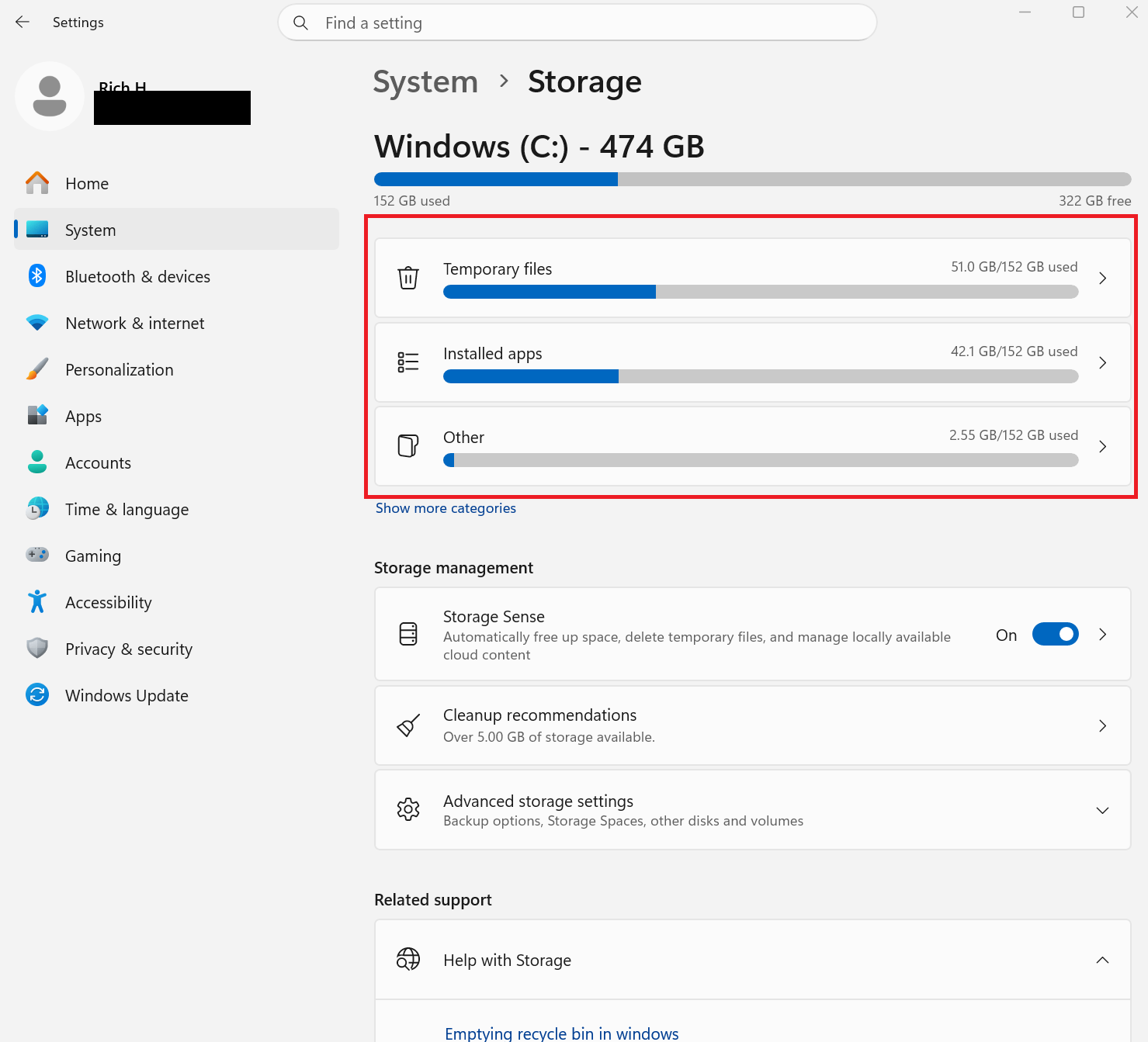
Task: Open Storage Sense settings chevron
Action: point(1102,635)
